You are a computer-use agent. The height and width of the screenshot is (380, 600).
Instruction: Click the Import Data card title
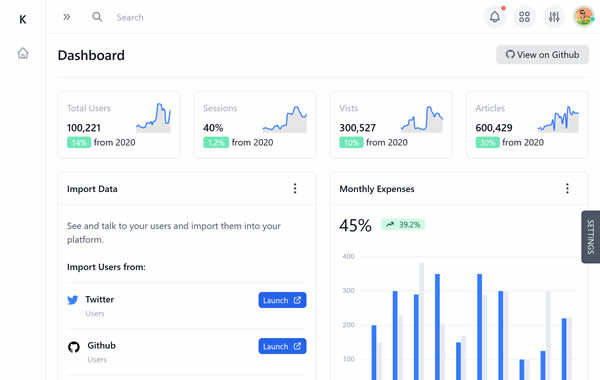[x=92, y=189]
